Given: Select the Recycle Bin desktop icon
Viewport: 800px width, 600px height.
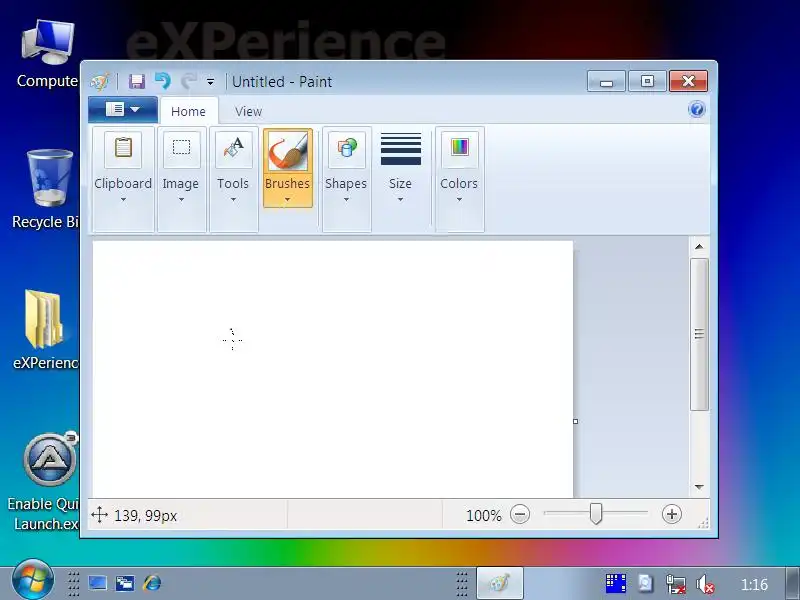Looking at the screenshot, I should (47, 189).
